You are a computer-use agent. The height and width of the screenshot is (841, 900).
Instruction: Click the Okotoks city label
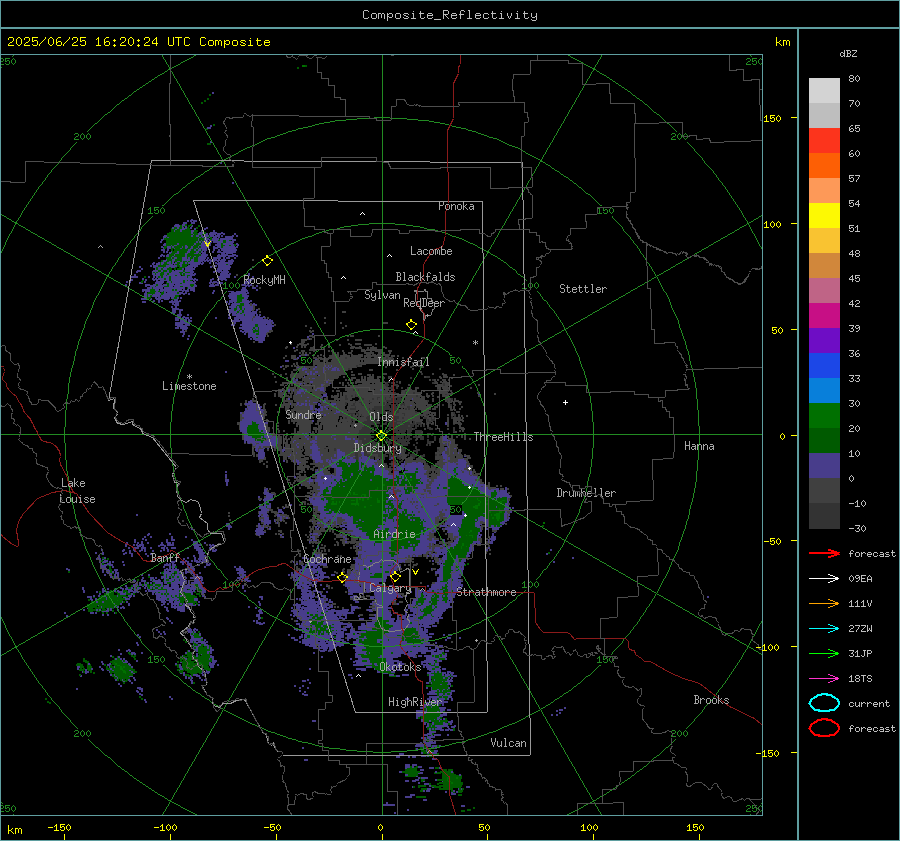(400, 667)
